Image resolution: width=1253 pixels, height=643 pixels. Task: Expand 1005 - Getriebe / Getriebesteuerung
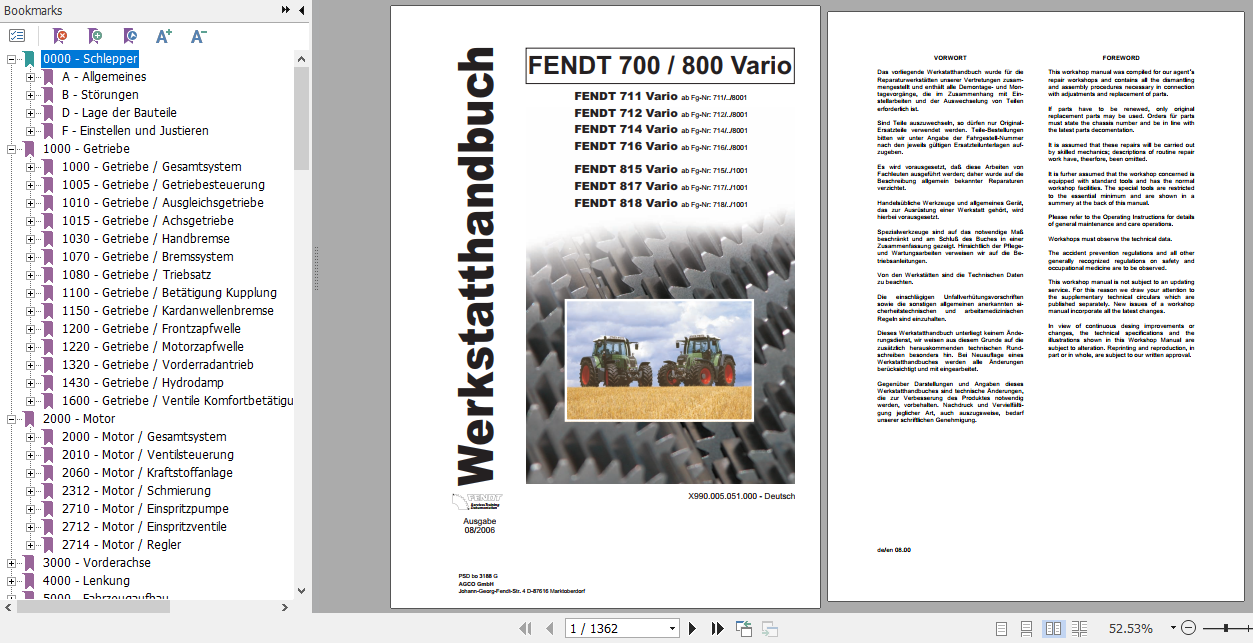tap(30, 185)
